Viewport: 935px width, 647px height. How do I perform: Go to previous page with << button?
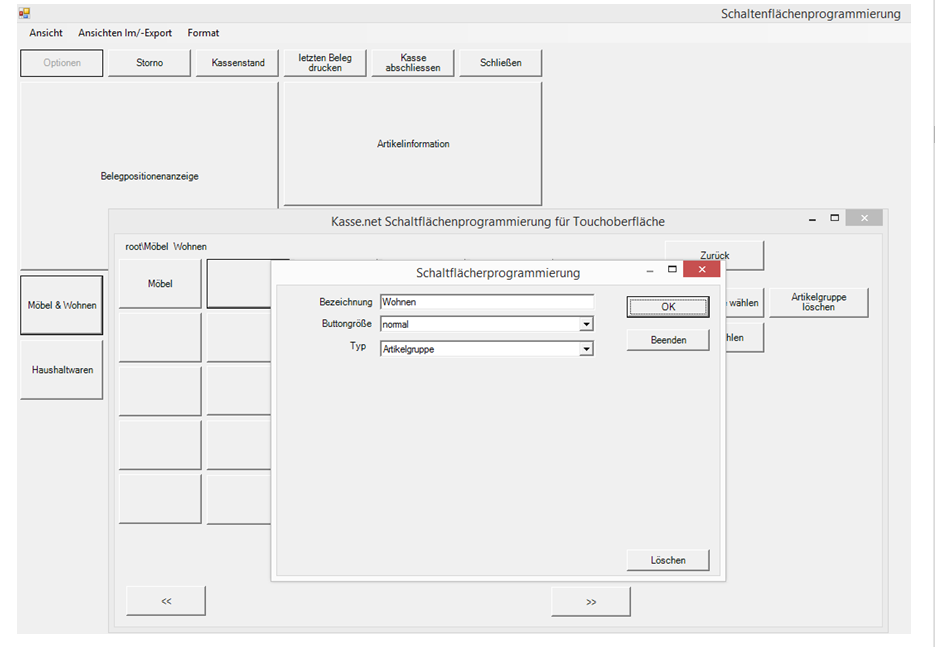166,601
